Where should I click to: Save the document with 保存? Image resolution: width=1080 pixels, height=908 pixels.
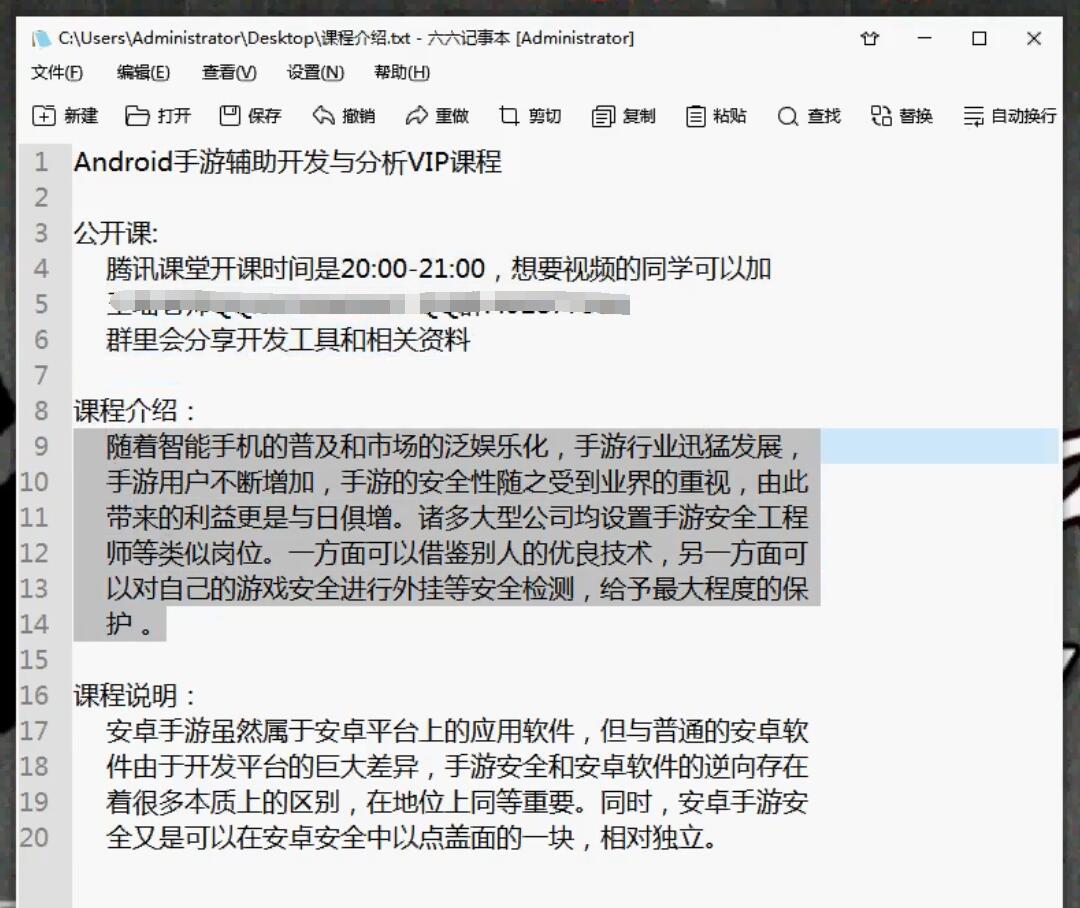tap(248, 116)
